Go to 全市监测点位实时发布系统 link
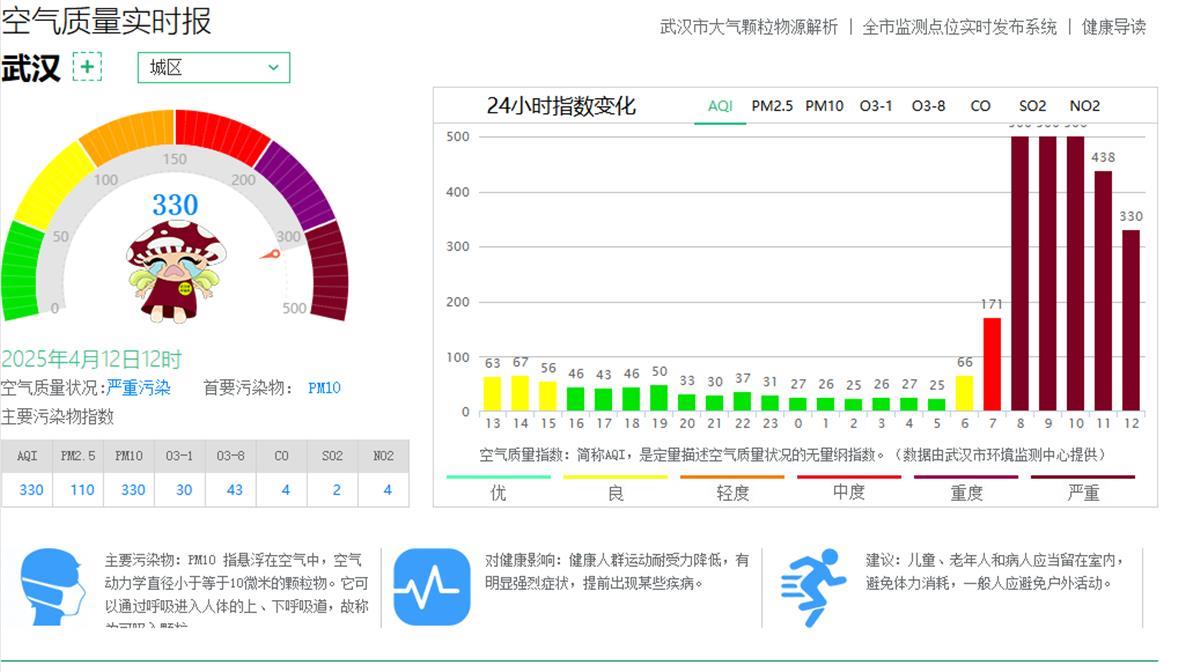The width and height of the screenshot is (1200, 672). point(959,27)
